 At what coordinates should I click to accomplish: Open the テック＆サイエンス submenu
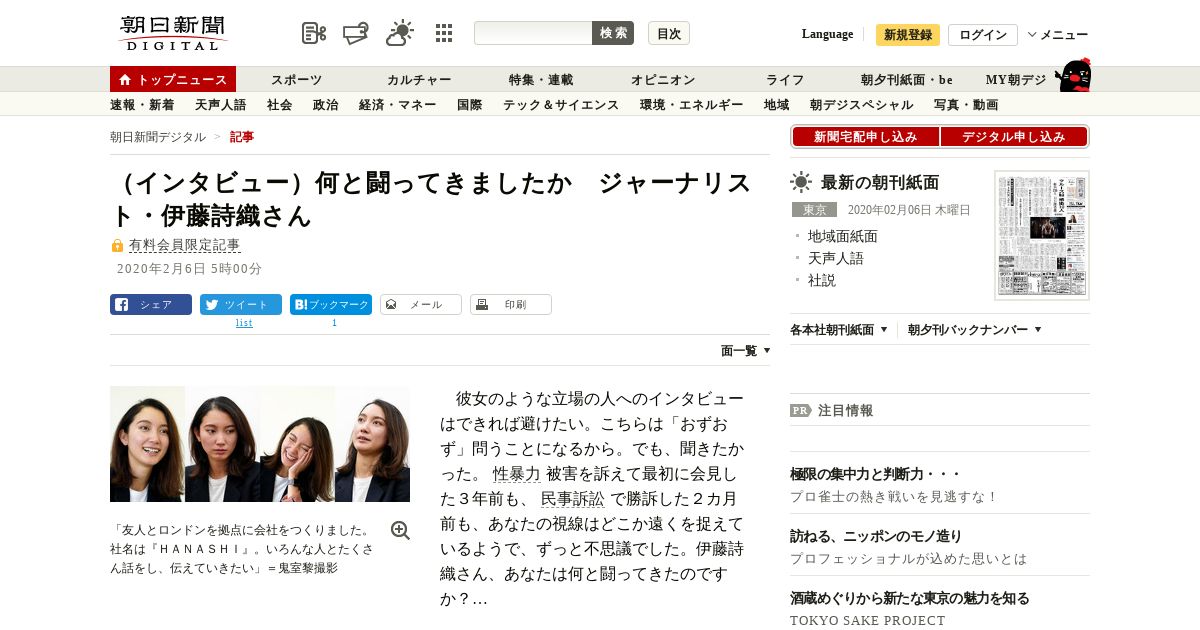[561, 104]
